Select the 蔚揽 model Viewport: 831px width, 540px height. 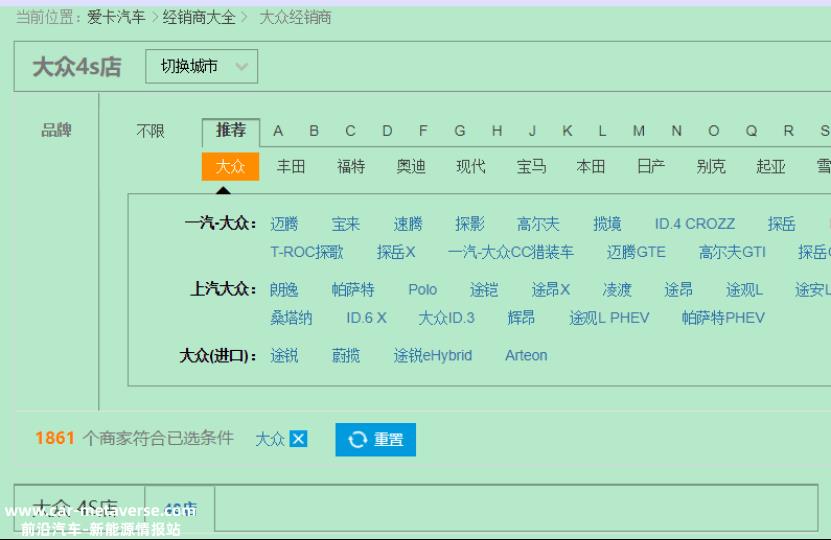tap(346, 355)
